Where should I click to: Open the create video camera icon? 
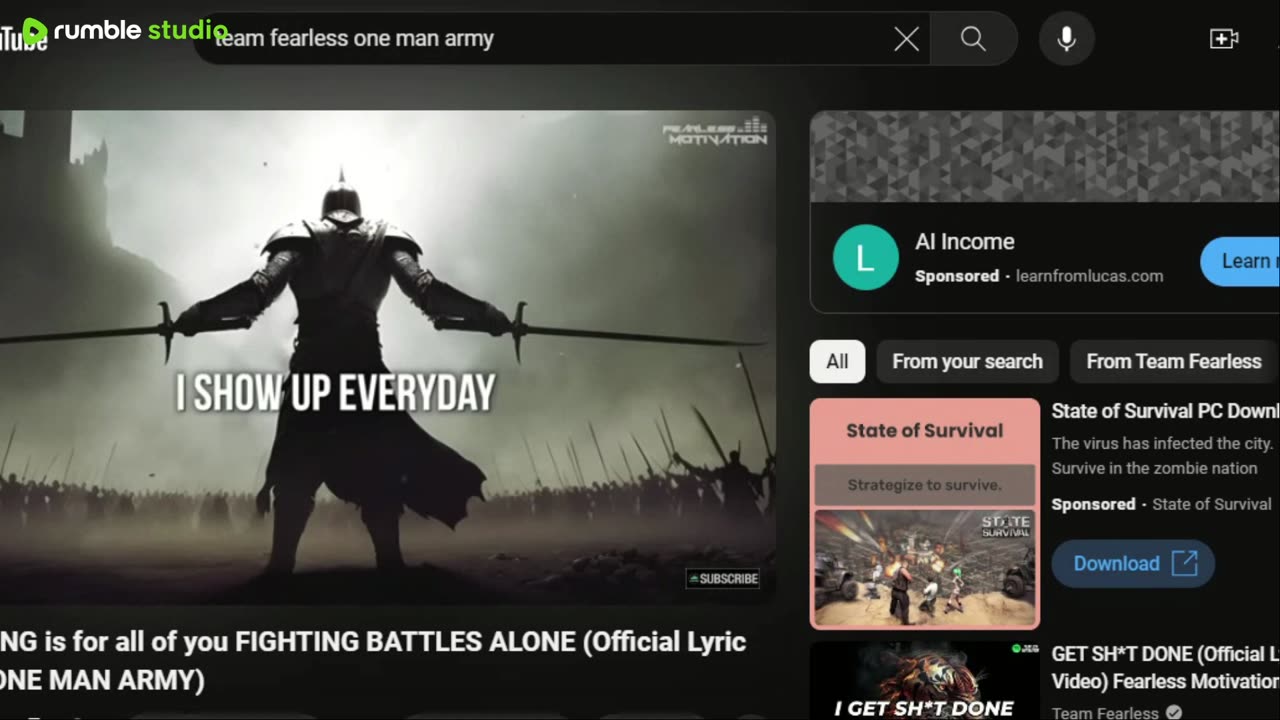pyautogui.click(x=1224, y=39)
